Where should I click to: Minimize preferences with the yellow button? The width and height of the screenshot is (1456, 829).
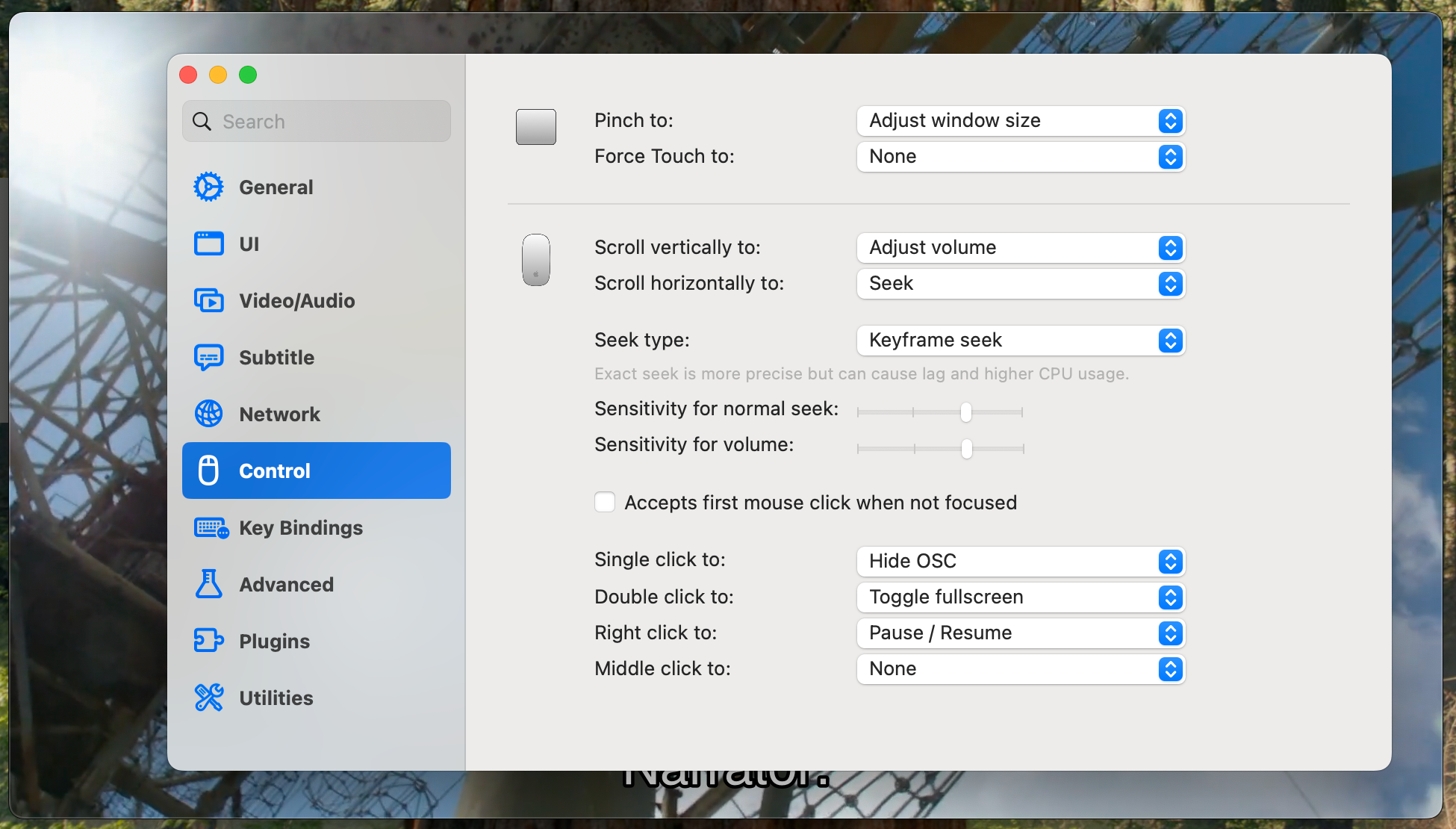(218, 75)
